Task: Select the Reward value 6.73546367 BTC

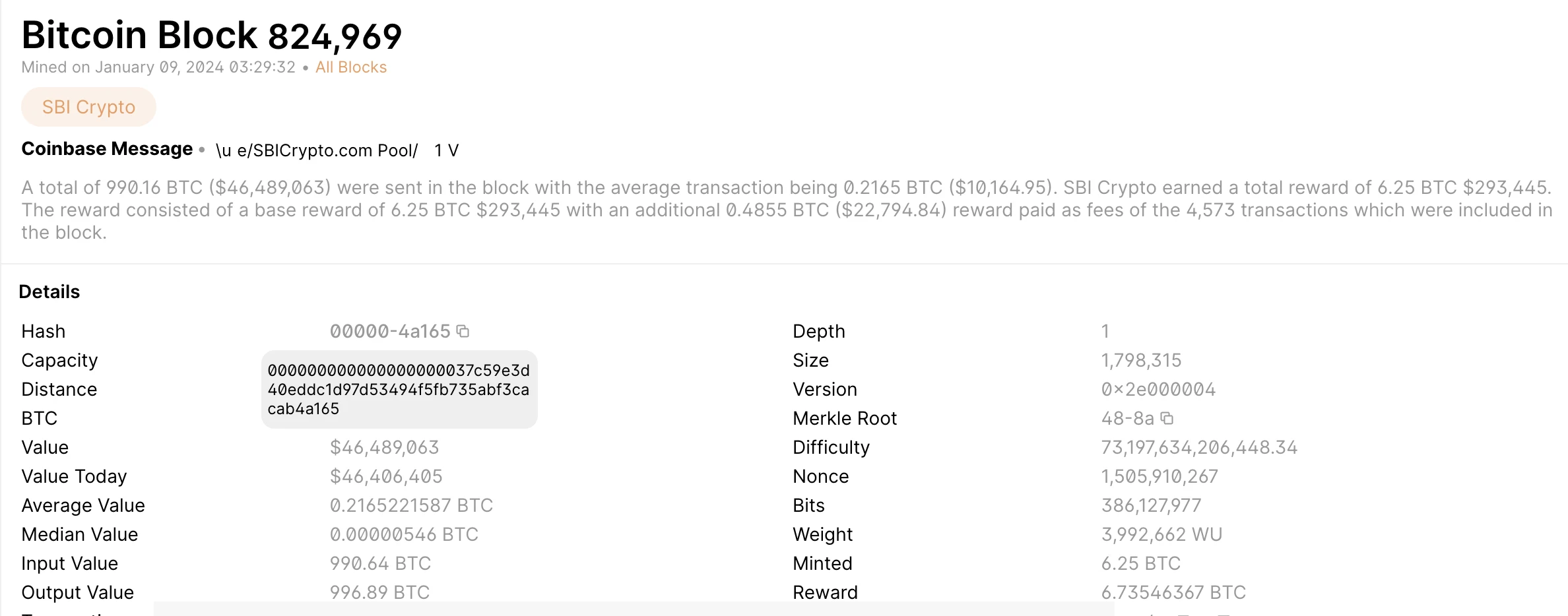Action: (x=1173, y=592)
